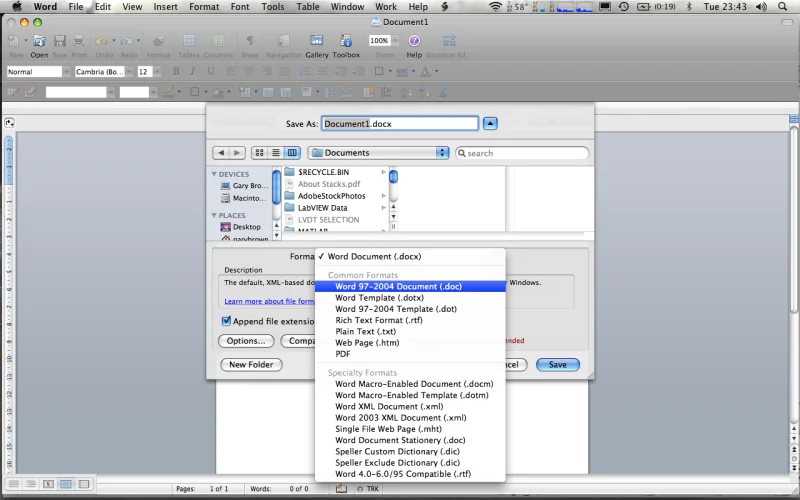This screenshot has width=800, height=500.
Task: Go back with the back arrow
Action: pyautogui.click(x=221, y=153)
